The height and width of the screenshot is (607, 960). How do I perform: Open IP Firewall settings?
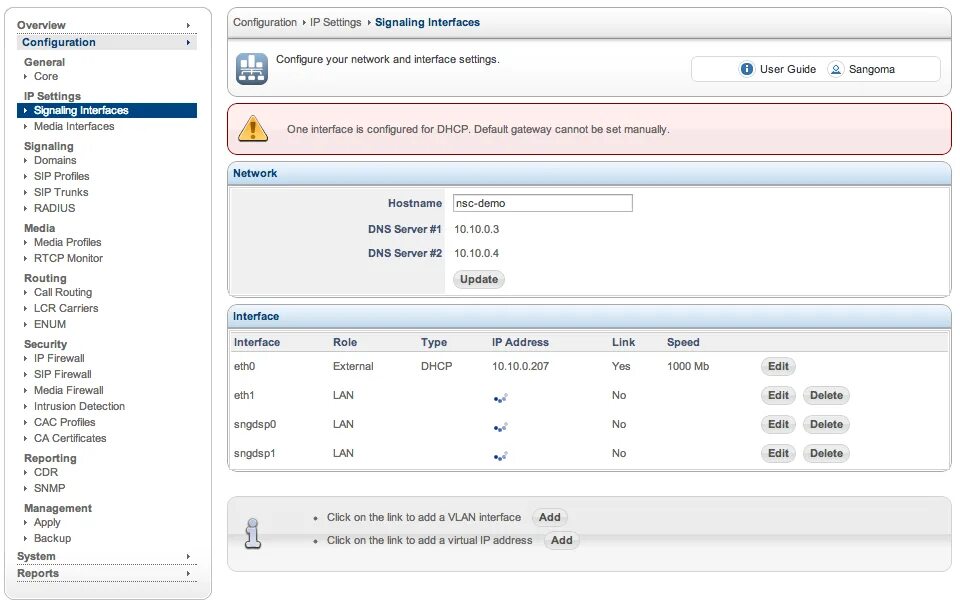(x=59, y=358)
